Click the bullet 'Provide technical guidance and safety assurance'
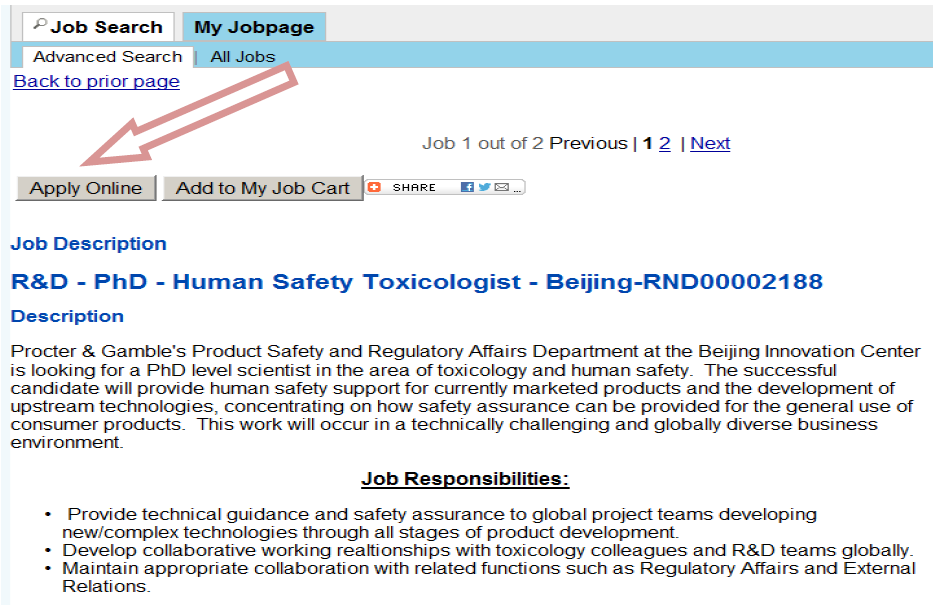 click(x=439, y=523)
